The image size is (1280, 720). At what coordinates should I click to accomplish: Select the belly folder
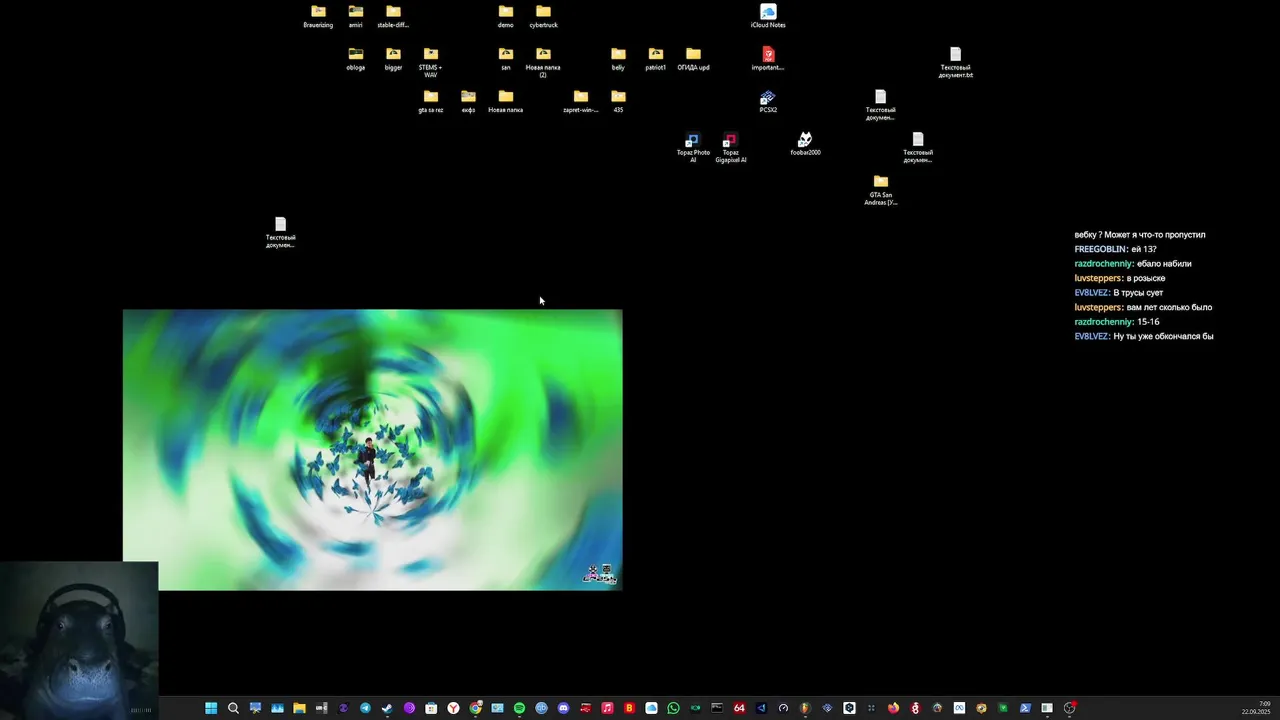tap(618, 59)
